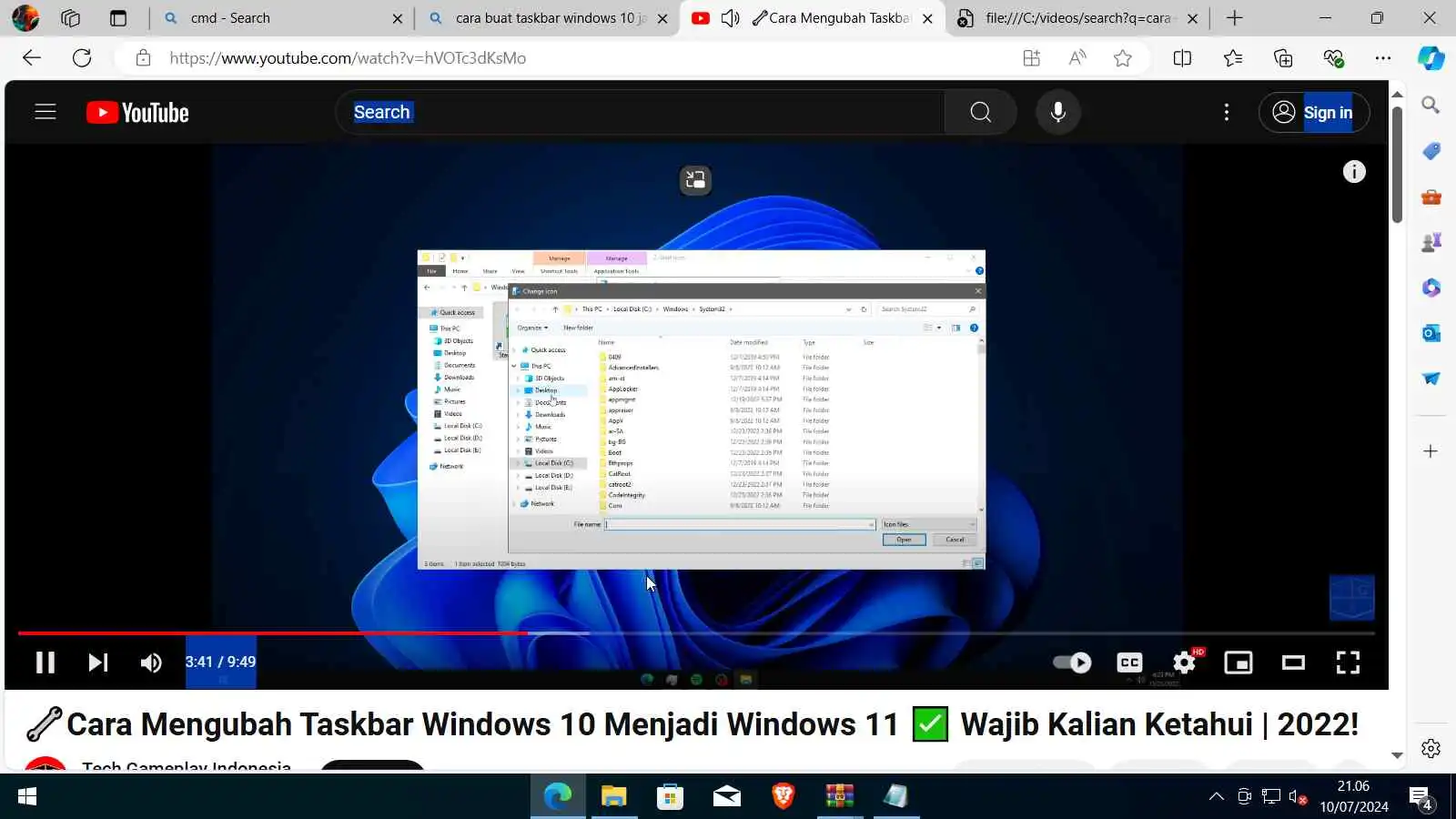Switch to the miniplayer

[x=1239, y=662]
